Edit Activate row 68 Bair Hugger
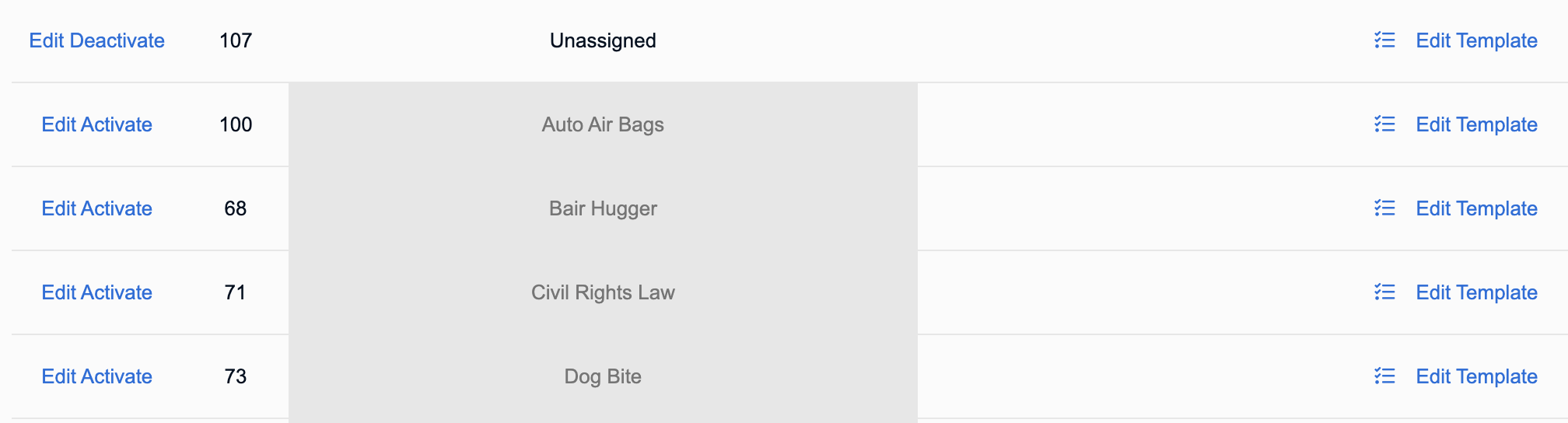Image resolution: width=1568 pixels, height=423 pixels. coord(96,208)
